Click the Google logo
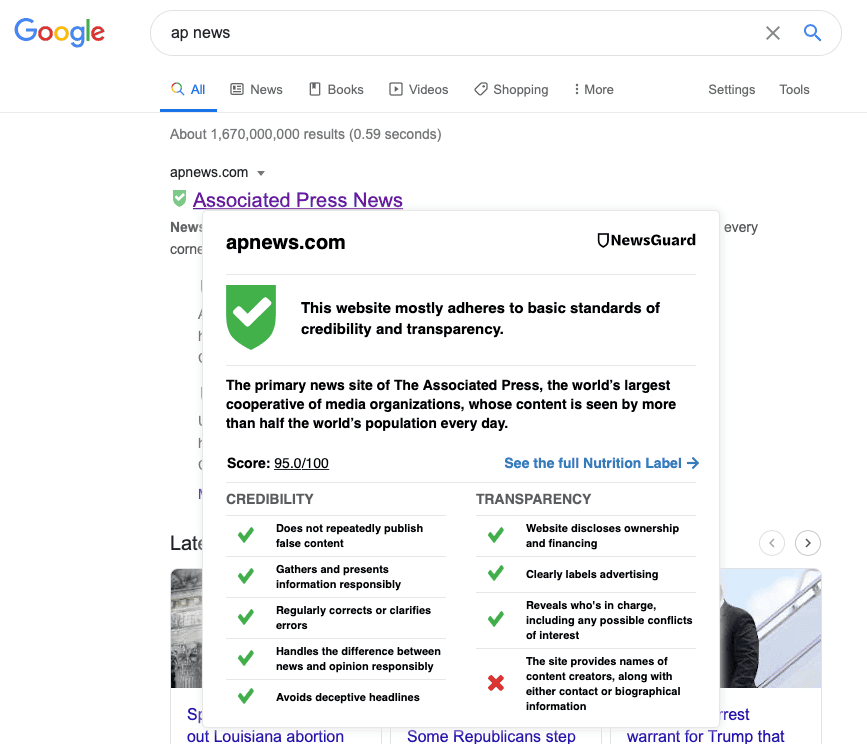 click(59, 32)
